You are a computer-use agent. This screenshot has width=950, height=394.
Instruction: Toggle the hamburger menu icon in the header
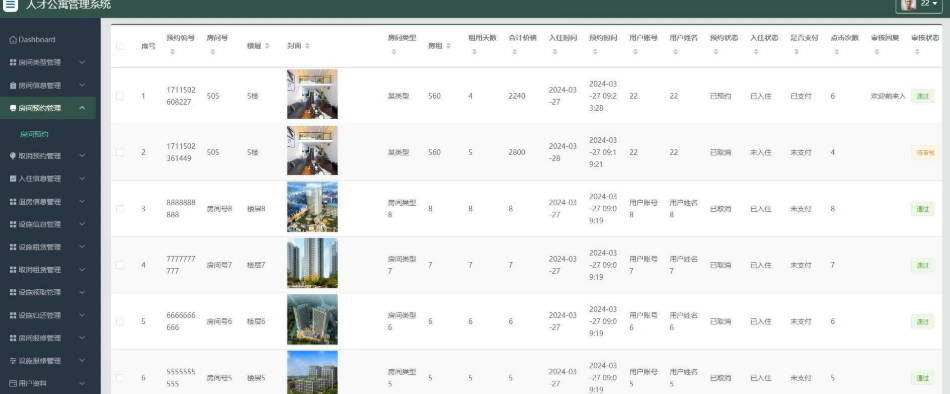tap(10, 4)
